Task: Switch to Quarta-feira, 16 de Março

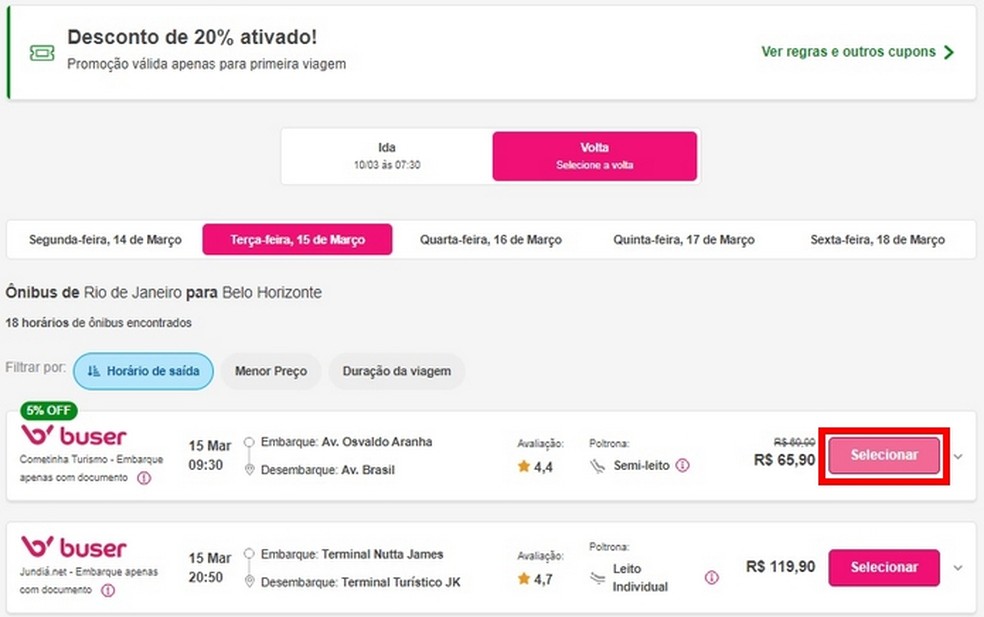Action: pos(490,240)
